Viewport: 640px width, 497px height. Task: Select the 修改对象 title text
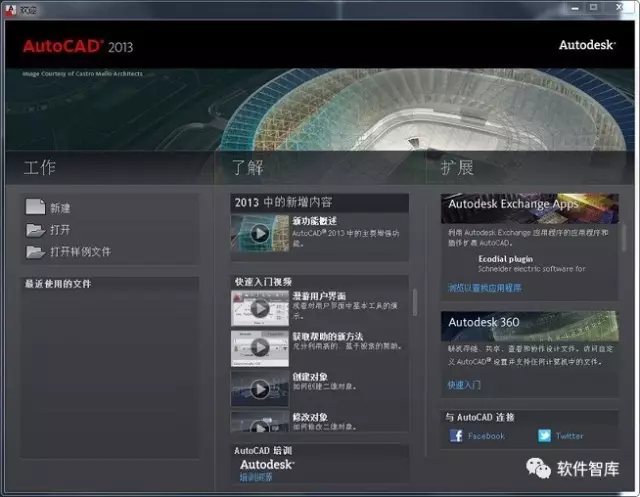click(310, 417)
